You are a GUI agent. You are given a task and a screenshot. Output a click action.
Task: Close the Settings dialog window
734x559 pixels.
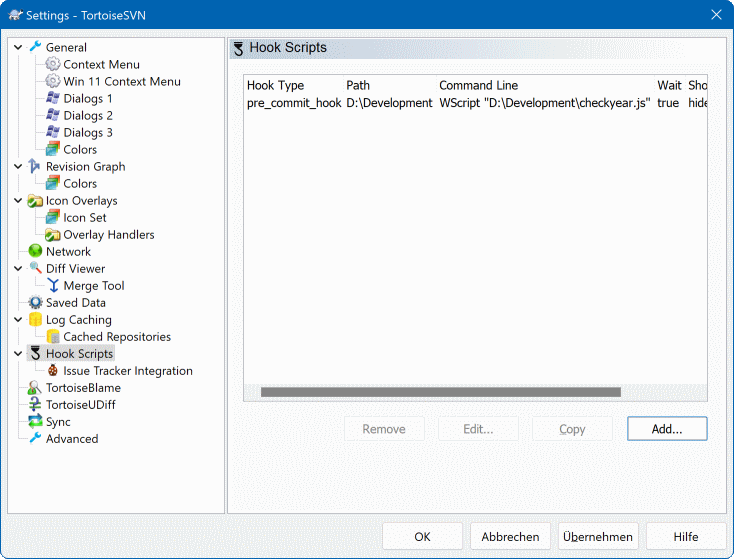[716, 15]
